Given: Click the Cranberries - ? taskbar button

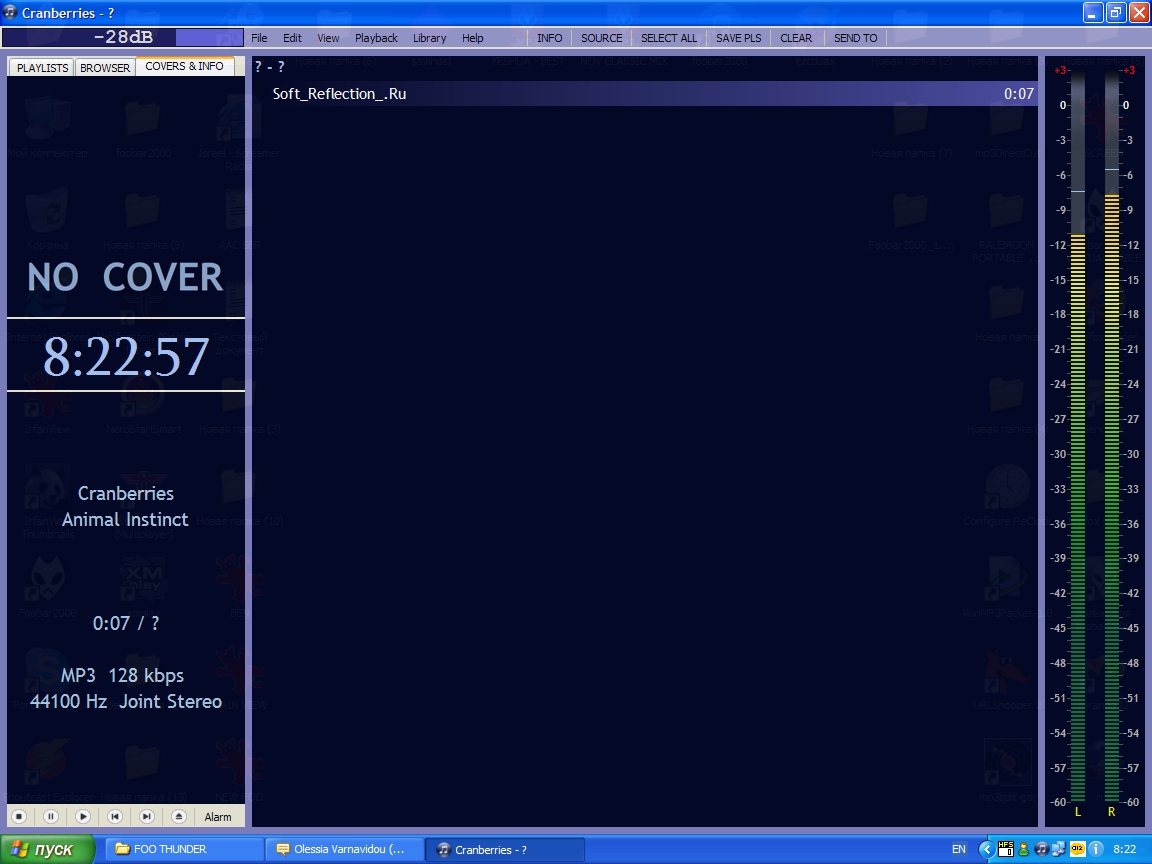Looking at the screenshot, I should (505, 849).
